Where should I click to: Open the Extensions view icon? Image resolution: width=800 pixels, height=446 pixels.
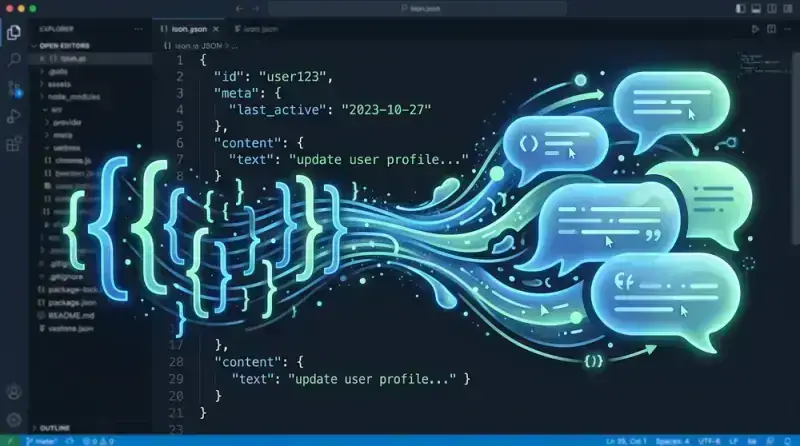14,144
